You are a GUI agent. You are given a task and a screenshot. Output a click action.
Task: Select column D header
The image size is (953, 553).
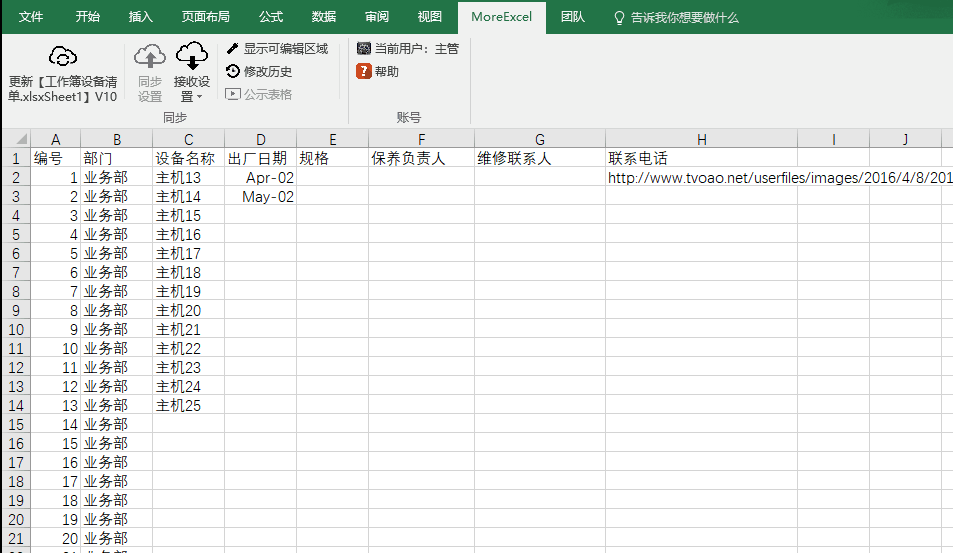click(261, 139)
